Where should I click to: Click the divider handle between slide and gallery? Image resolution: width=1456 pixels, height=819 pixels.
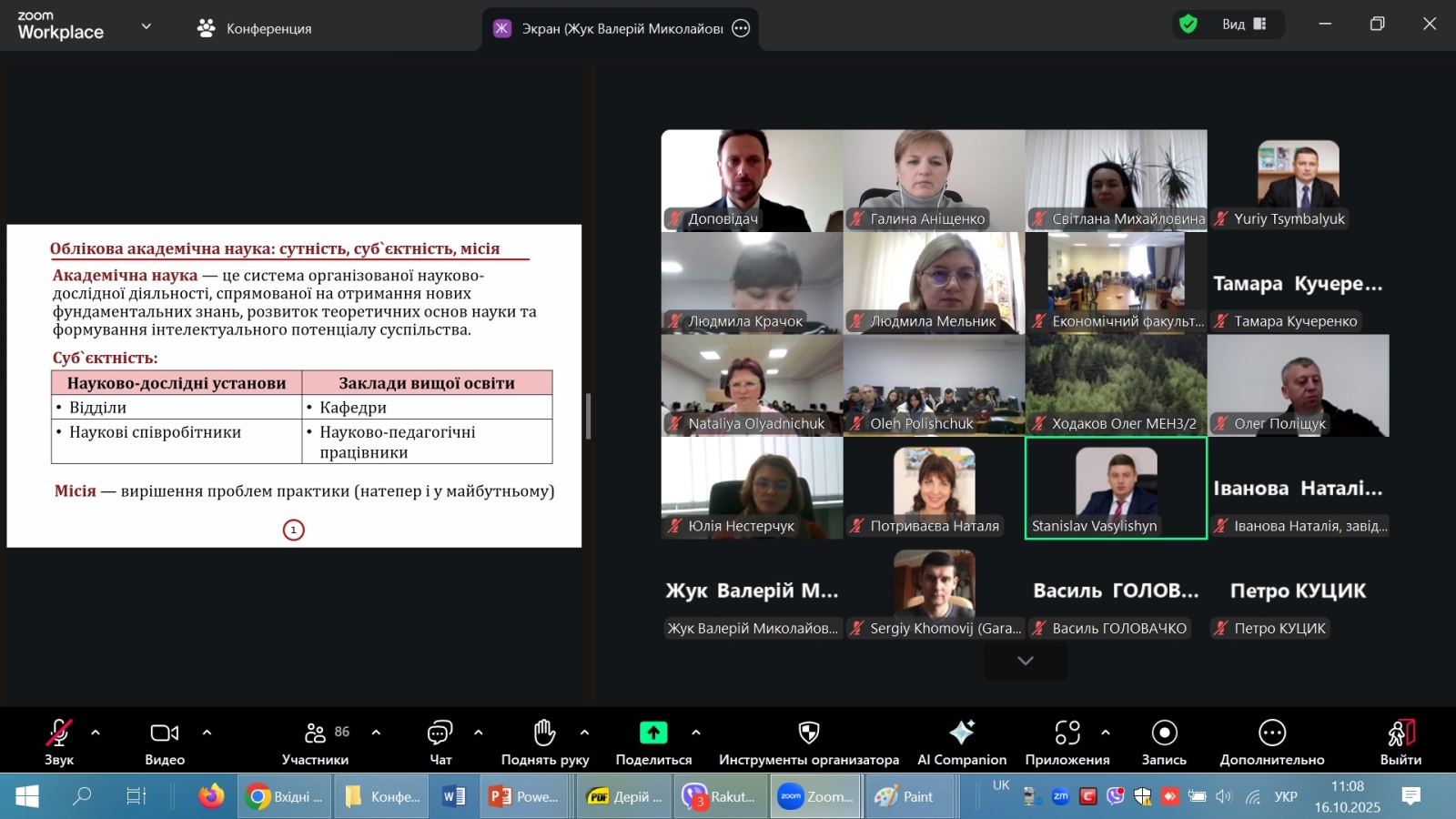[588, 417]
